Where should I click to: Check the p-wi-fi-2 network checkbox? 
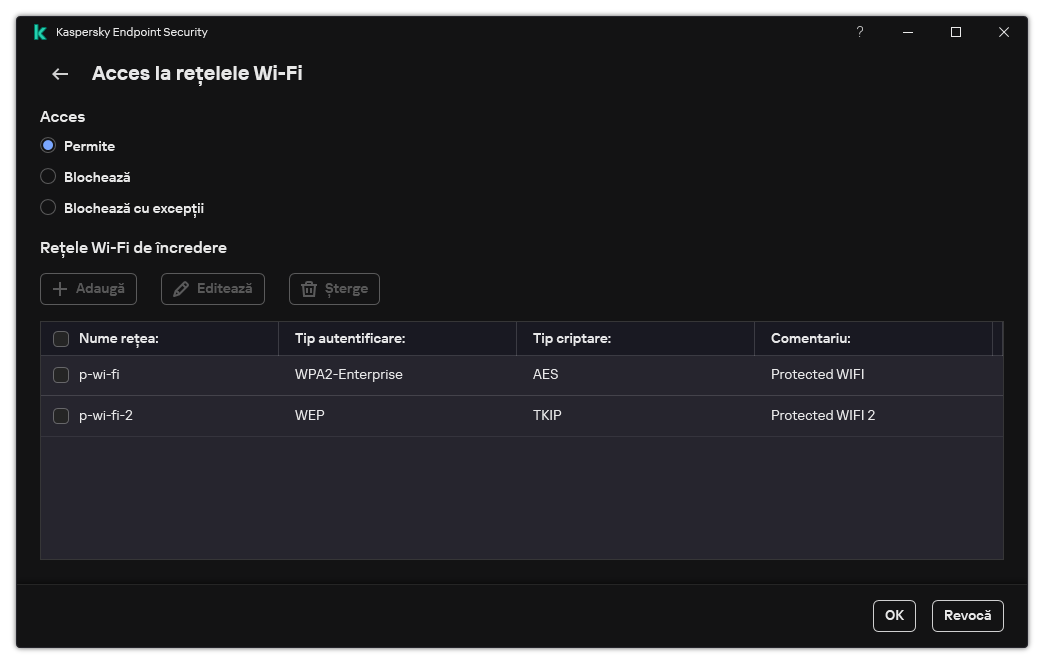(61, 415)
